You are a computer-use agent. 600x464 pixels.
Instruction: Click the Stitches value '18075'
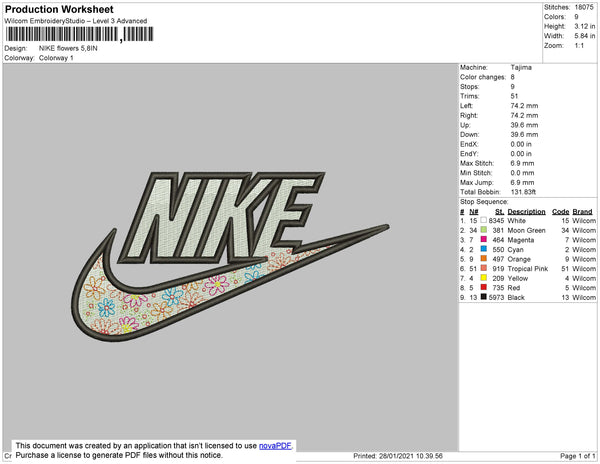click(x=584, y=7)
